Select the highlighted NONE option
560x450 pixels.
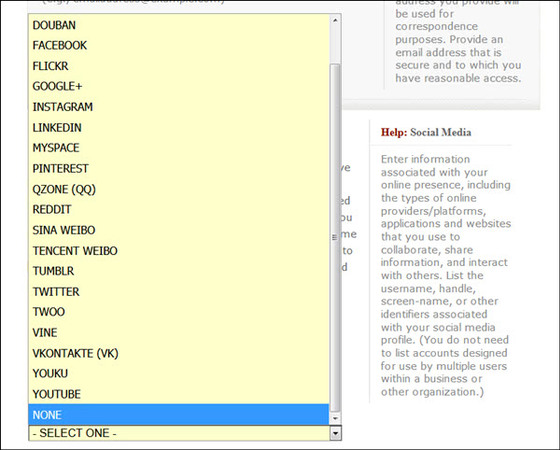pyautogui.click(x=179, y=415)
